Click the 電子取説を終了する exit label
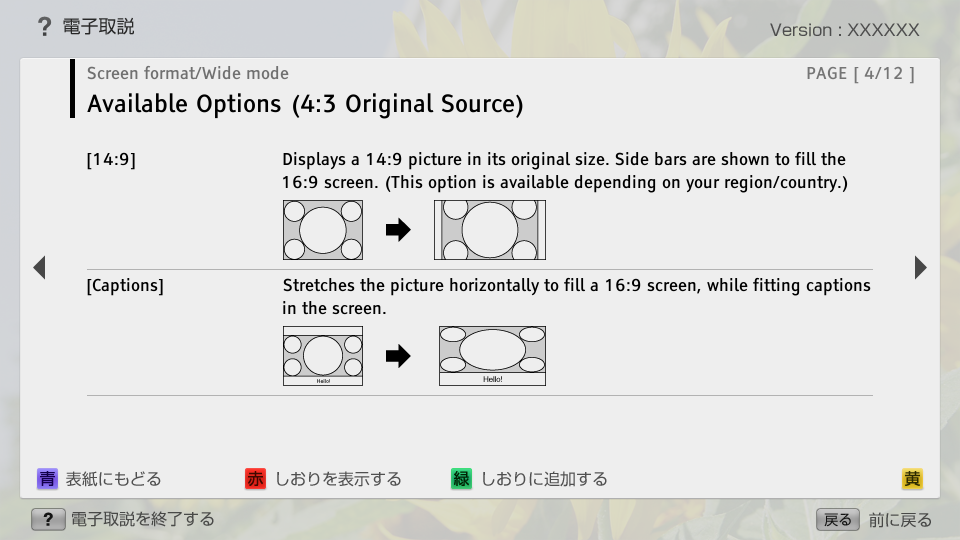Image resolution: width=960 pixels, height=540 pixels. (x=142, y=519)
